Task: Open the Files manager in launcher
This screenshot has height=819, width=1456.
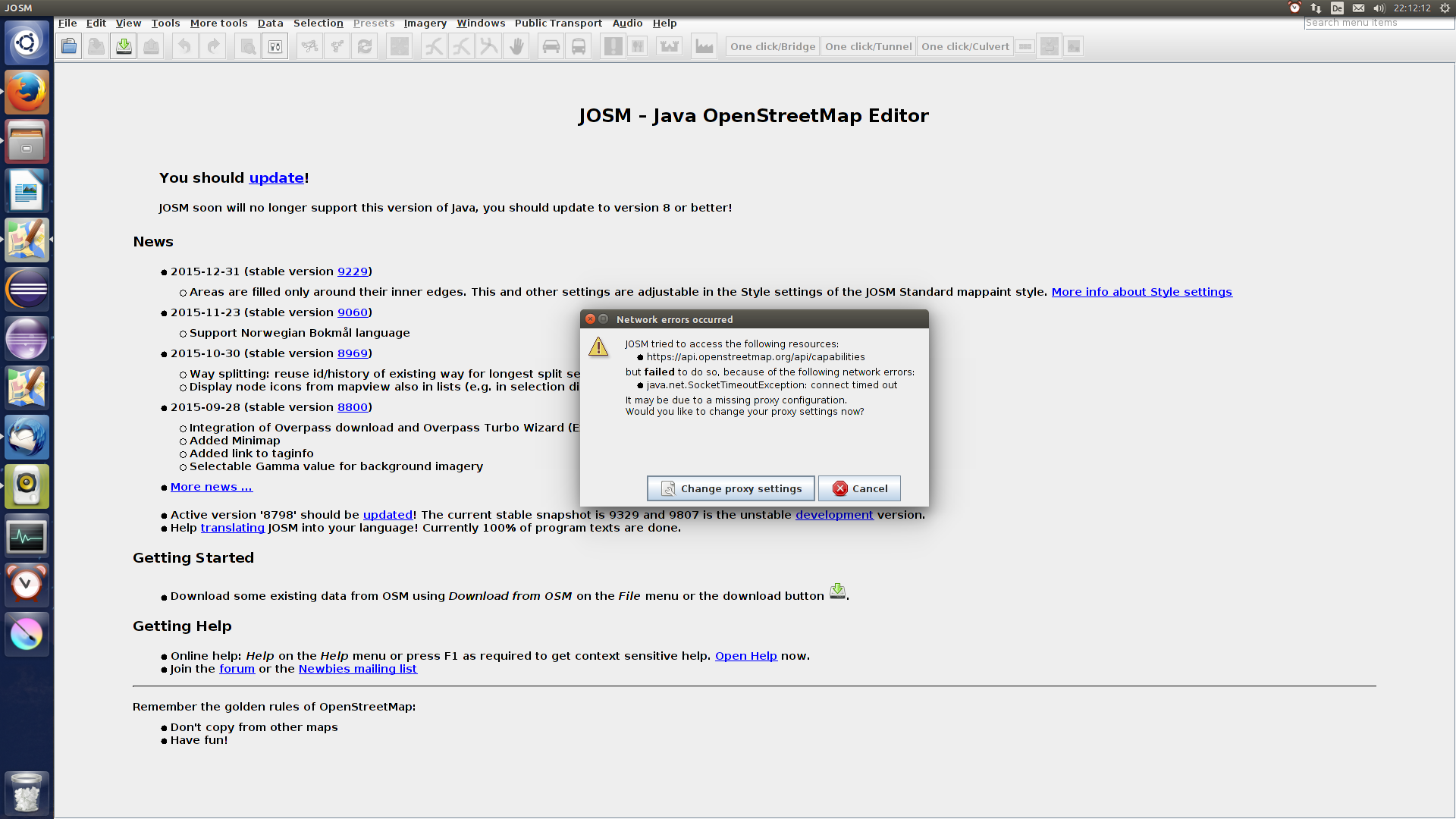Action: pyautogui.click(x=27, y=141)
